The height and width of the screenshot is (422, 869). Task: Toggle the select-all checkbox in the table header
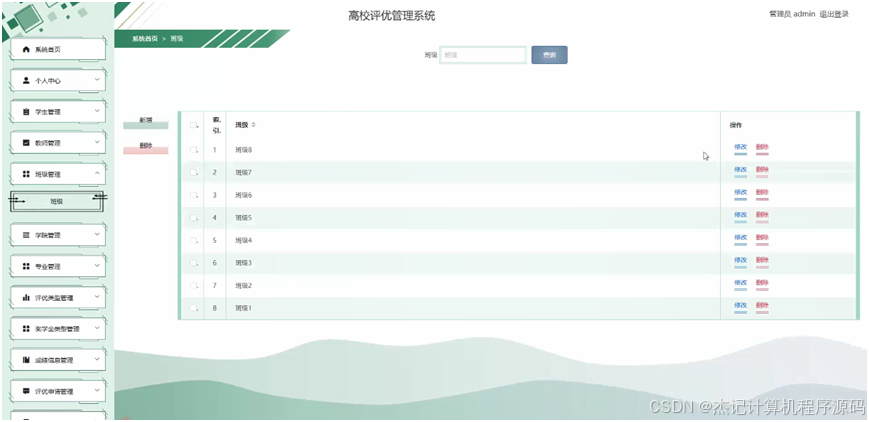point(193,125)
